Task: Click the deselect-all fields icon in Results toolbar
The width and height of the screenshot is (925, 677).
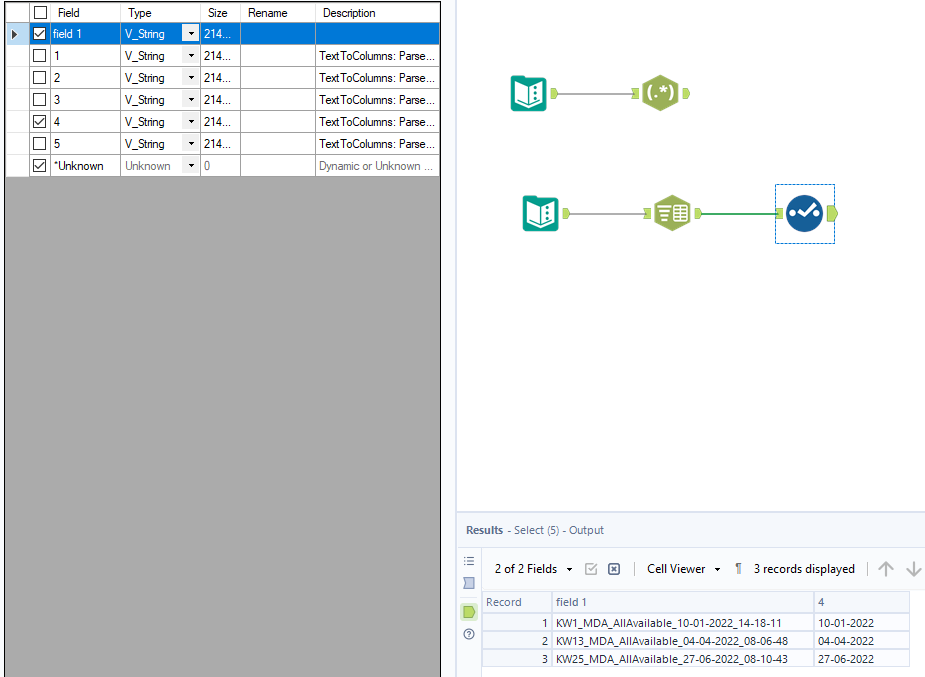Action: 613,568
